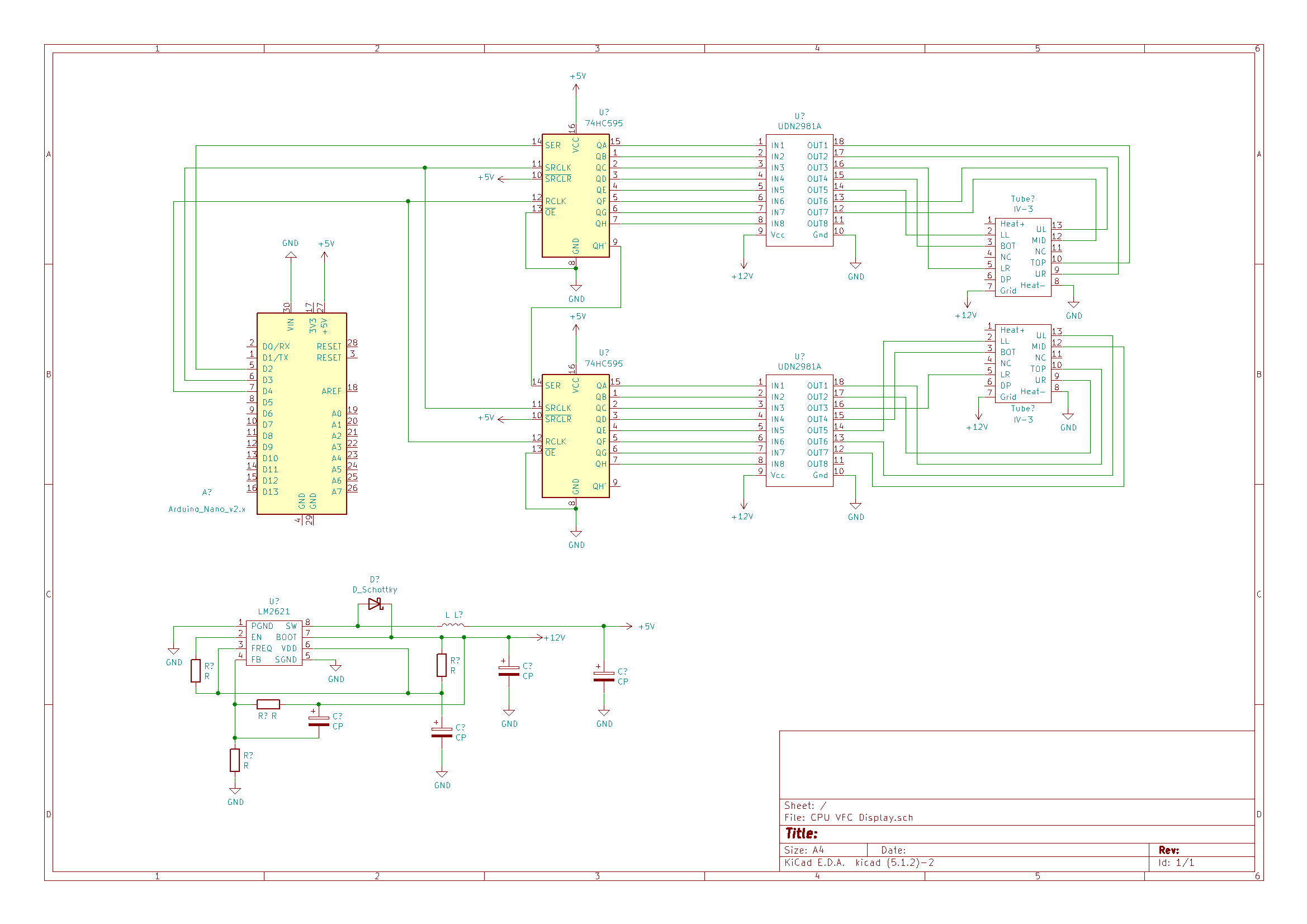The height and width of the screenshot is (924, 1307).
Task: Click the D_Schottky diode symbol
Action: point(375,604)
